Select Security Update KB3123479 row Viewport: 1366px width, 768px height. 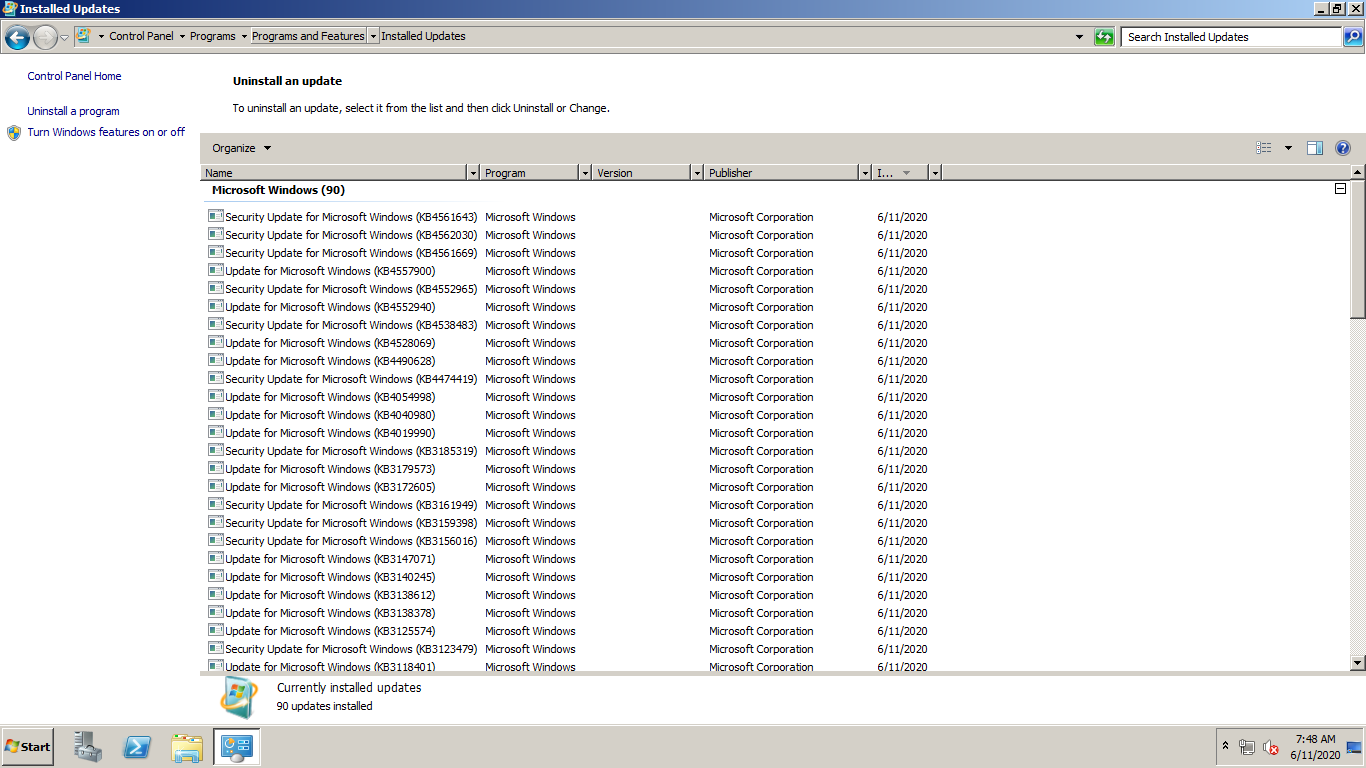click(x=568, y=649)
